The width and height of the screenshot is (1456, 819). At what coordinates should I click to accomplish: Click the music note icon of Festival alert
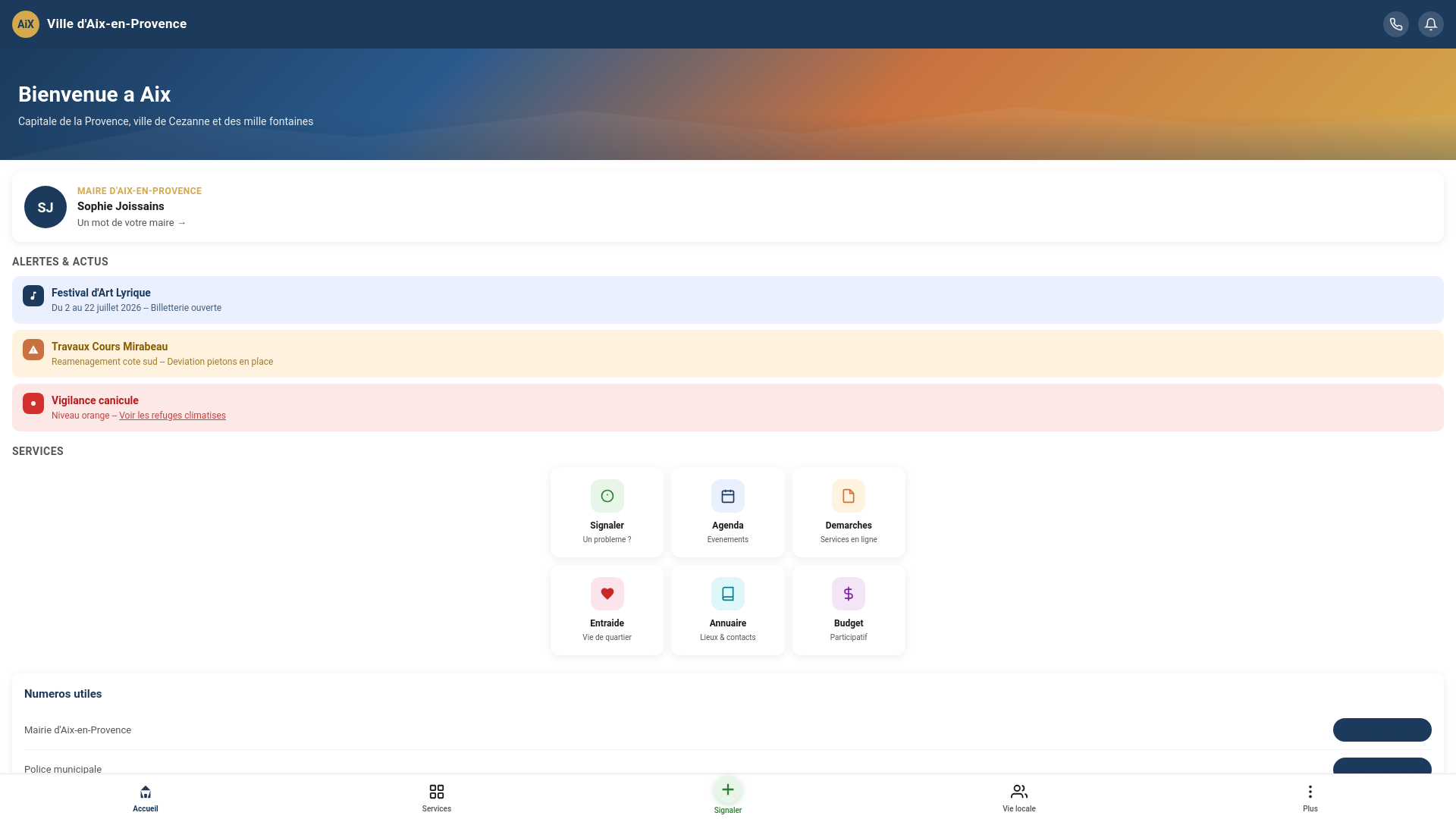pos(33,296)
